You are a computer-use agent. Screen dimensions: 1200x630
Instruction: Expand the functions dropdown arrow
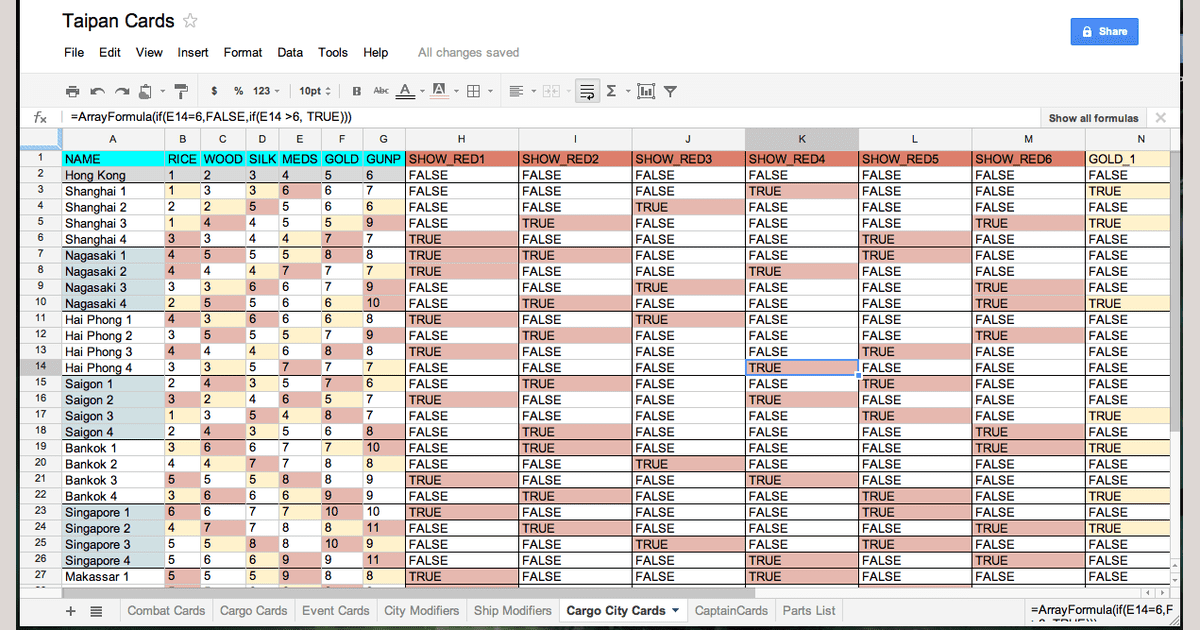pos(626,91)
